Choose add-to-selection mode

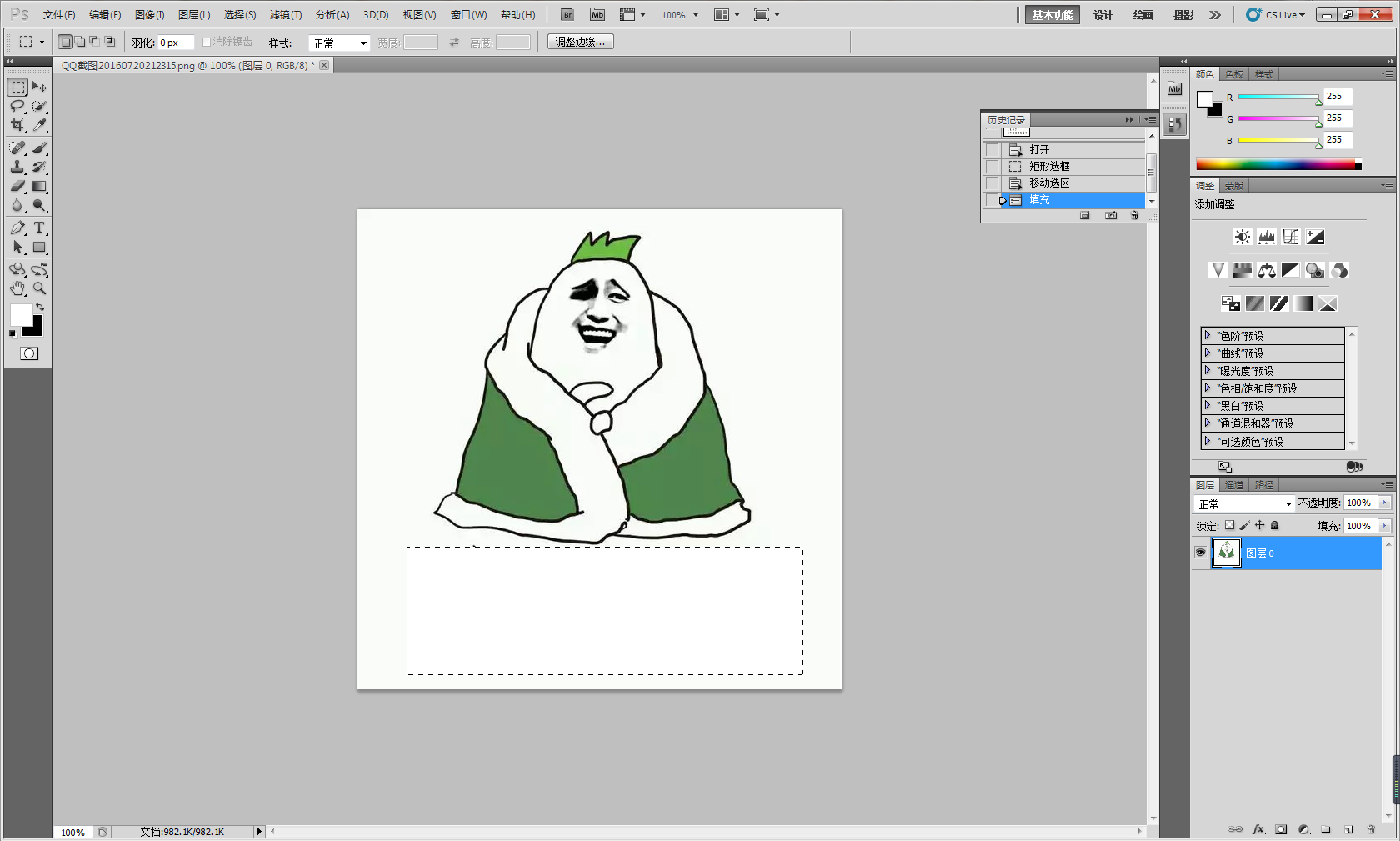79,42
